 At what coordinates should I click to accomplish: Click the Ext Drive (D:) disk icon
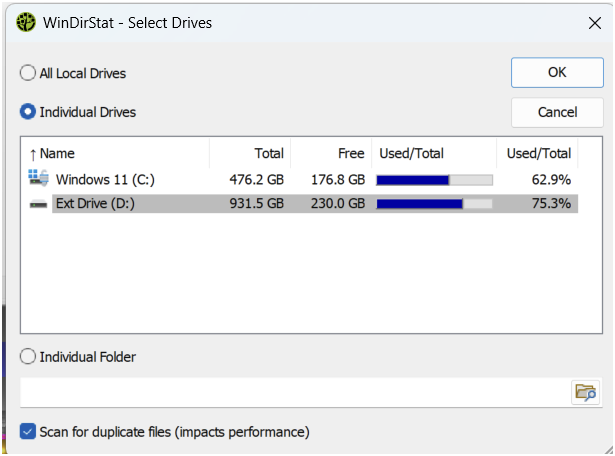pyautogui.click(x=38, y=204)
